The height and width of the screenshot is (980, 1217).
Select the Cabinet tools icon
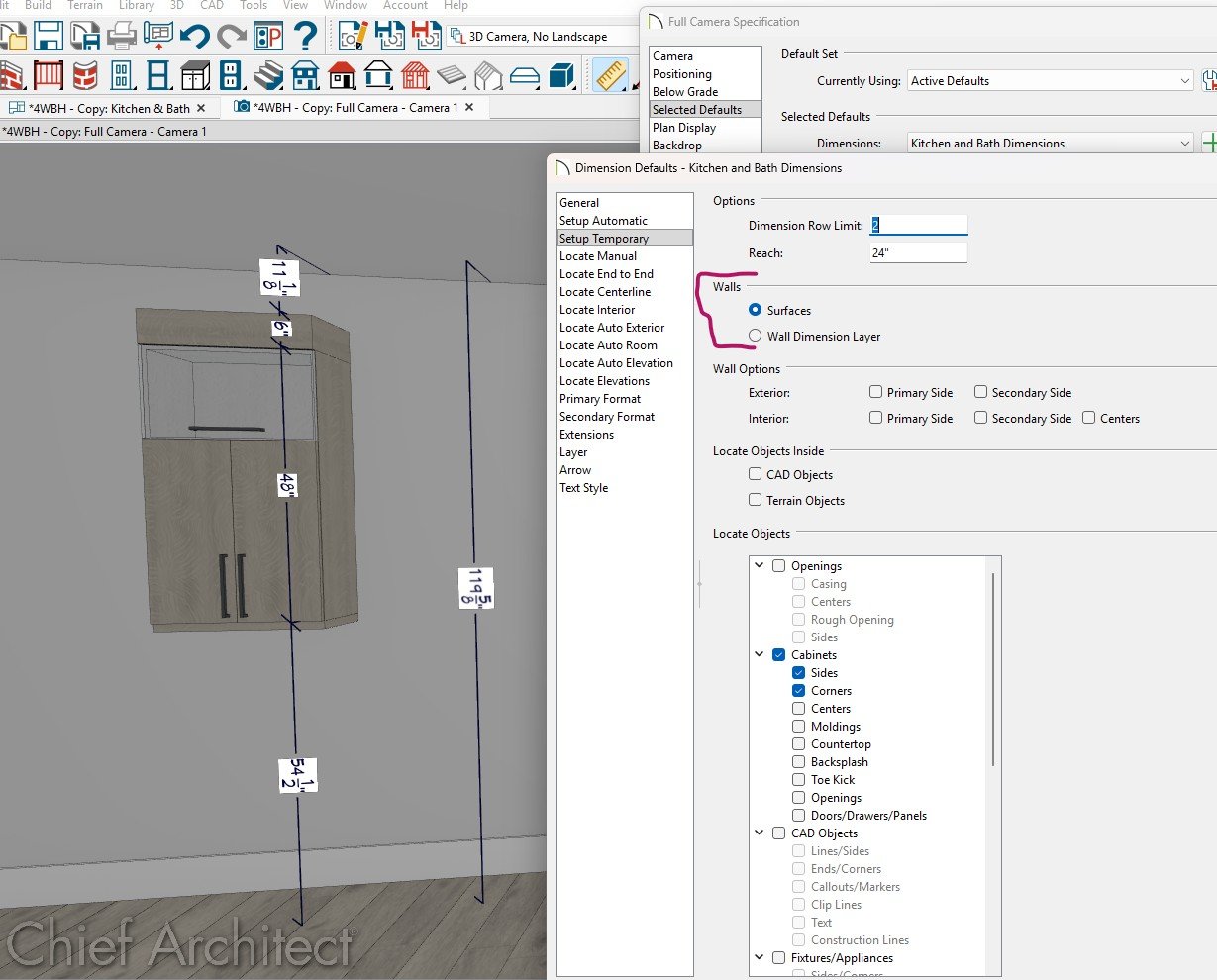[x=194, y=75]
